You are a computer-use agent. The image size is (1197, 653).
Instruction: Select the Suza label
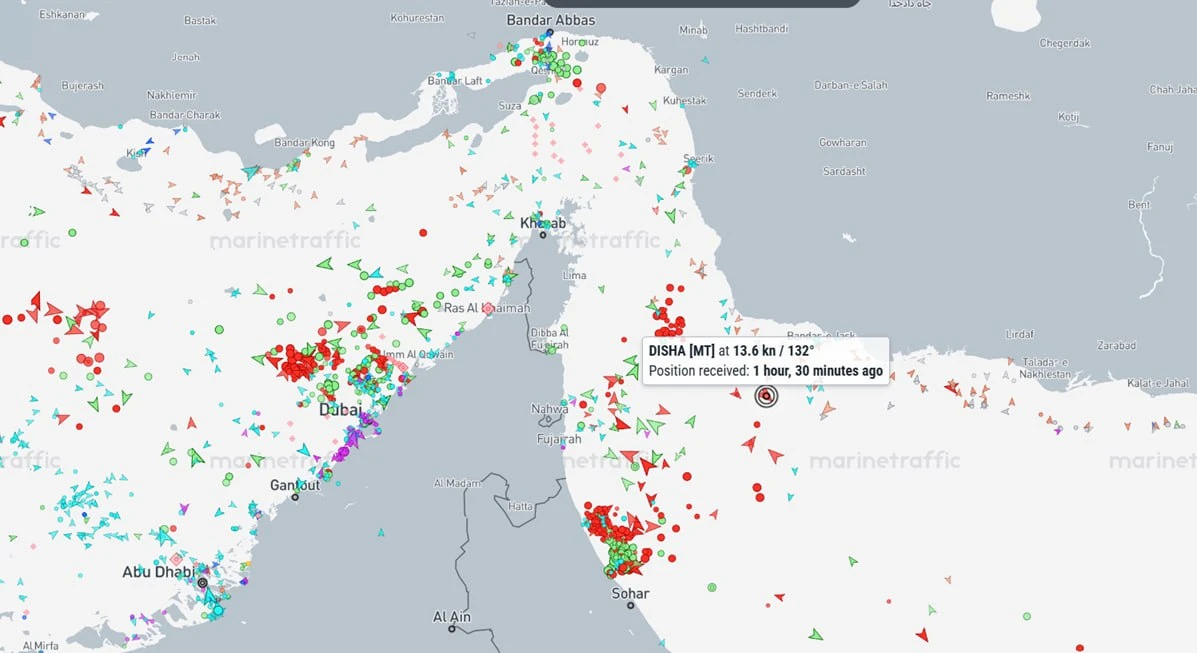[510, 106]
